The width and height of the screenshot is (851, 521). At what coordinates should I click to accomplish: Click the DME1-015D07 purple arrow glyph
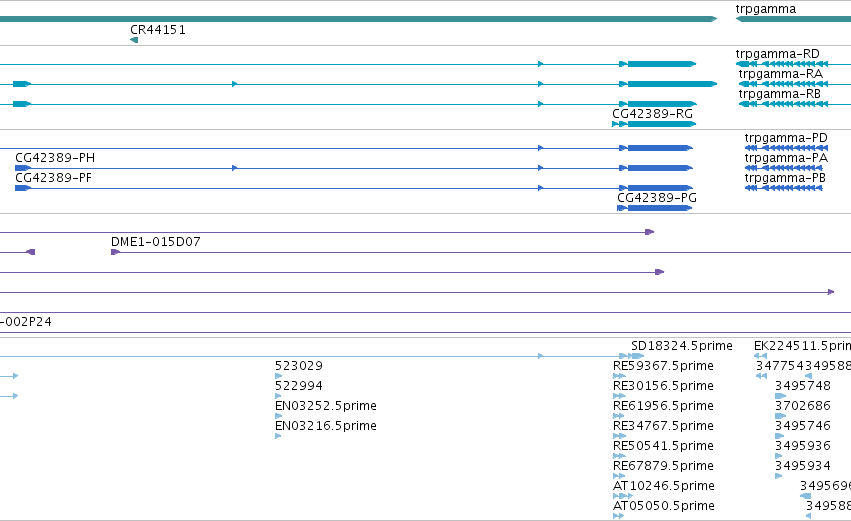coord(115,252)
